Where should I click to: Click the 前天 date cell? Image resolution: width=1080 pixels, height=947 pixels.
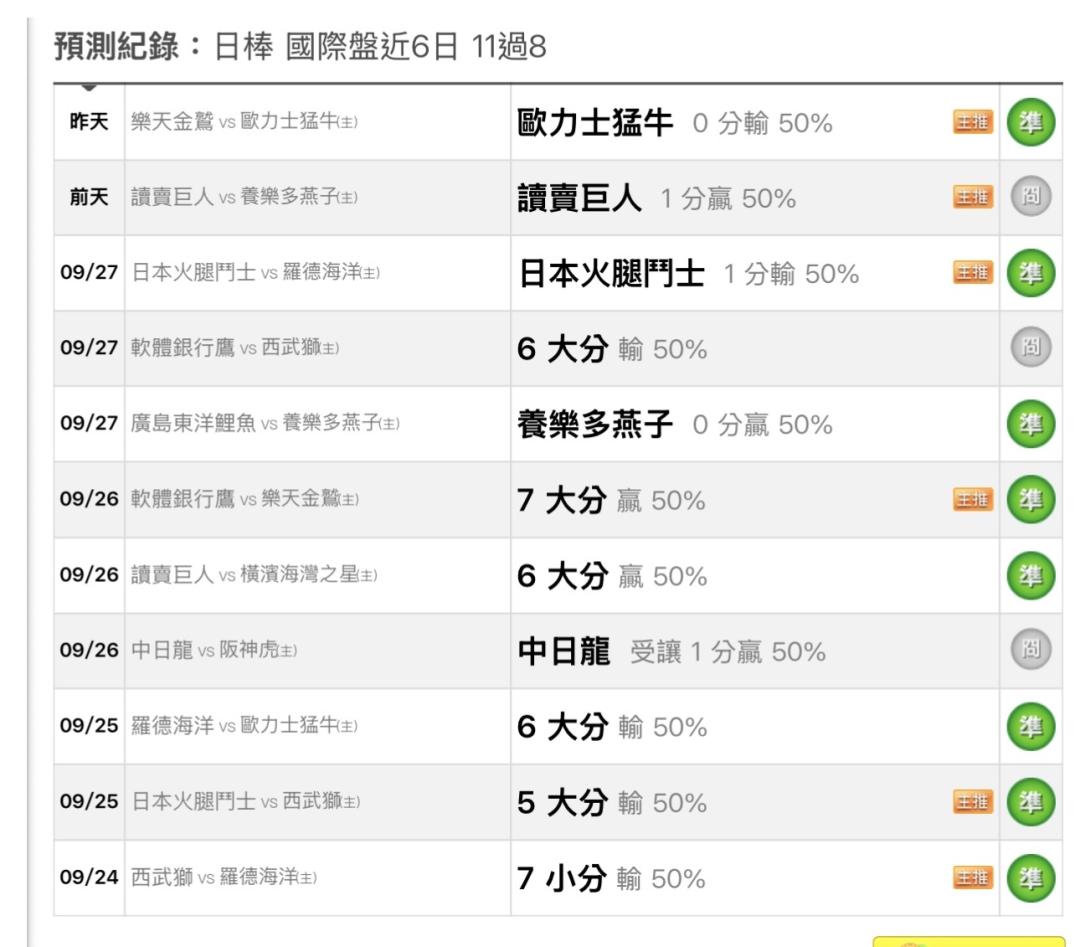89,199
